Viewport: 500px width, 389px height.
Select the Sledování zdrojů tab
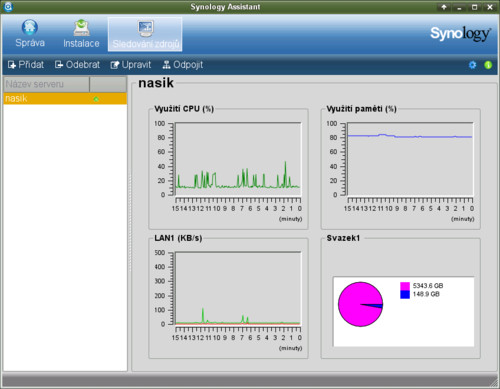click(145, 34)
